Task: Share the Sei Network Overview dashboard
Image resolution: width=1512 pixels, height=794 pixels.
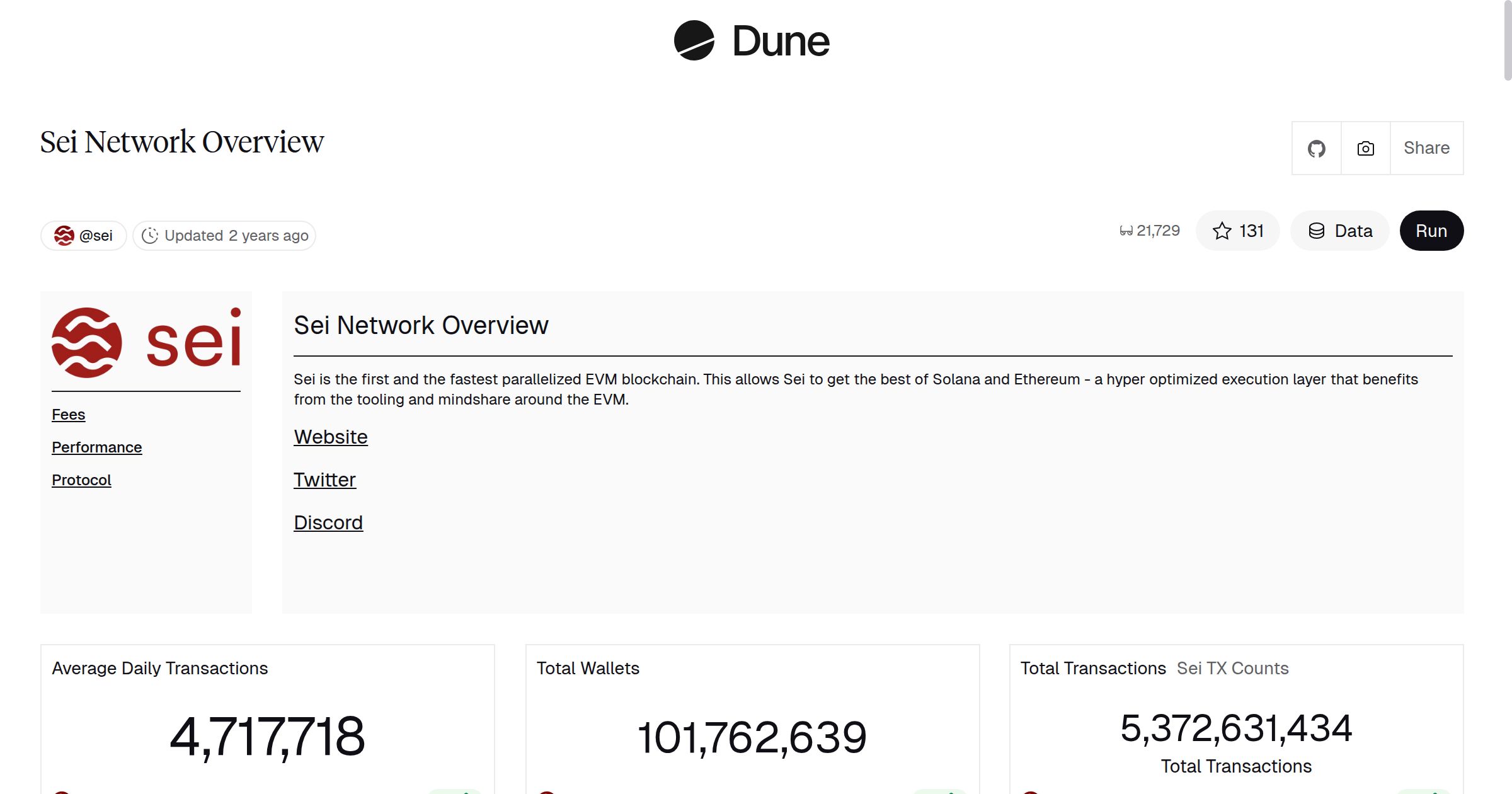Action: click(1426, 148)
